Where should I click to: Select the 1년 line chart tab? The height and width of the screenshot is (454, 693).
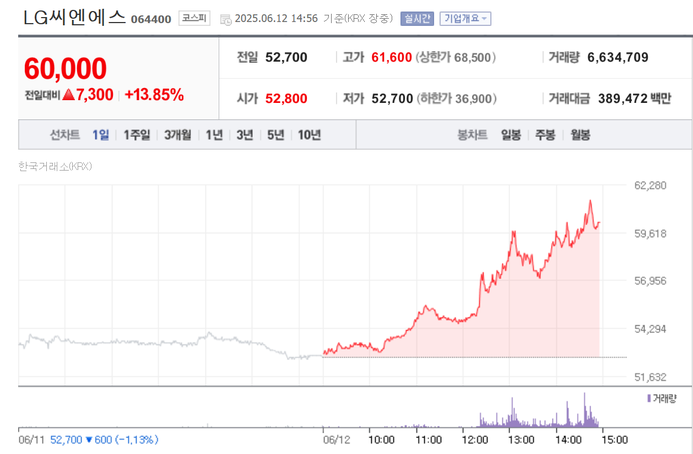pos(214,134)
